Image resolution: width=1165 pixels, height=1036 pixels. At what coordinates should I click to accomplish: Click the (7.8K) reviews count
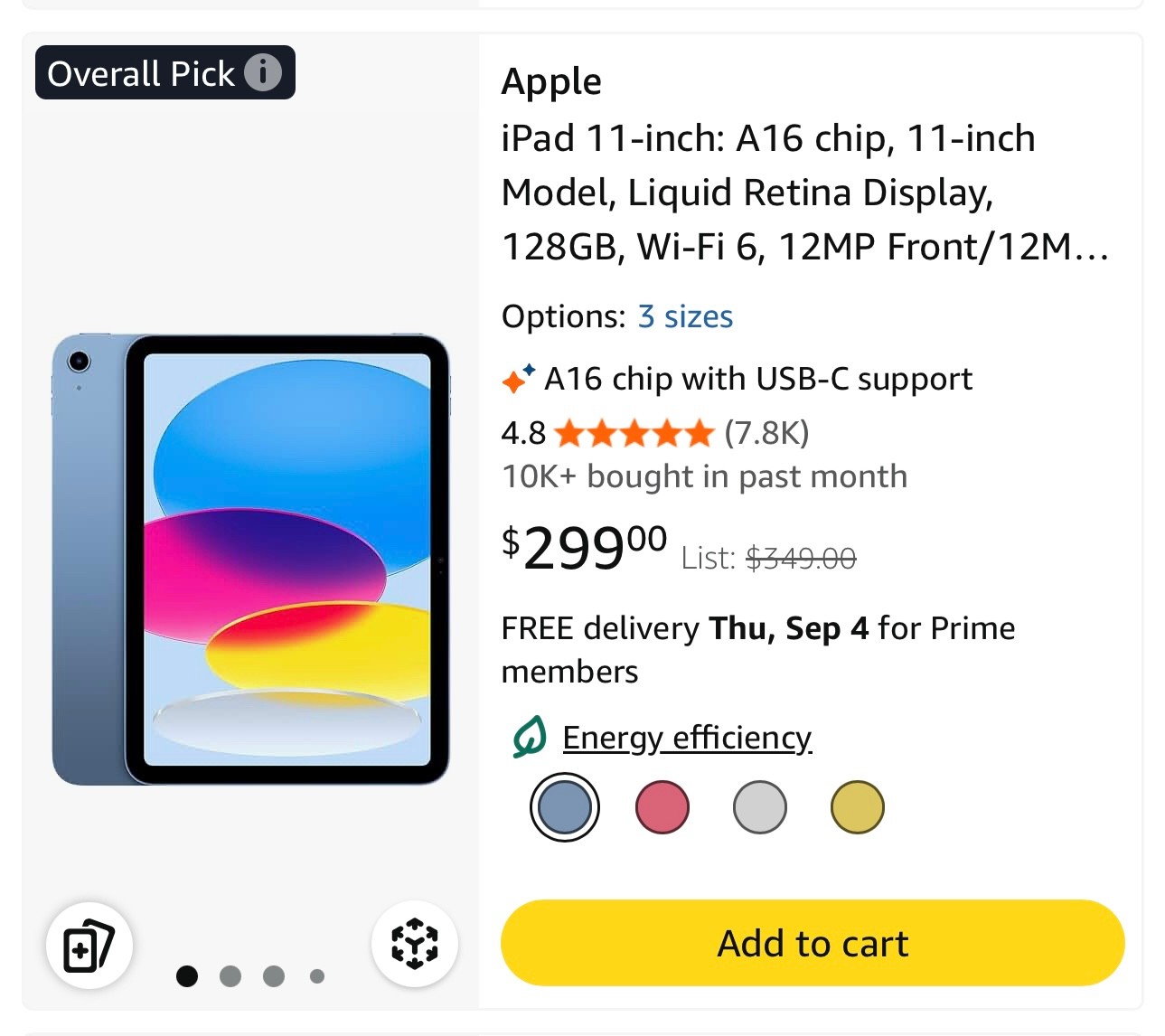766,433
